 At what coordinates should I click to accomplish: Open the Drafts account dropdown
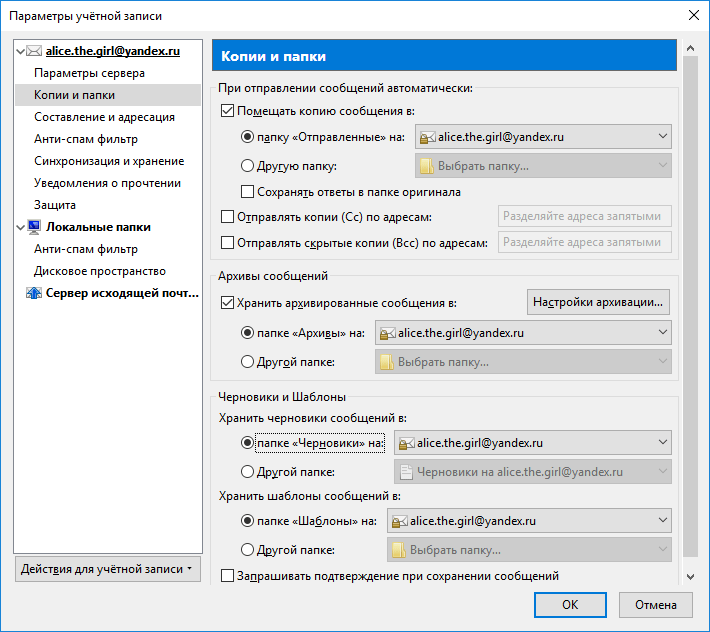point(533,443)
